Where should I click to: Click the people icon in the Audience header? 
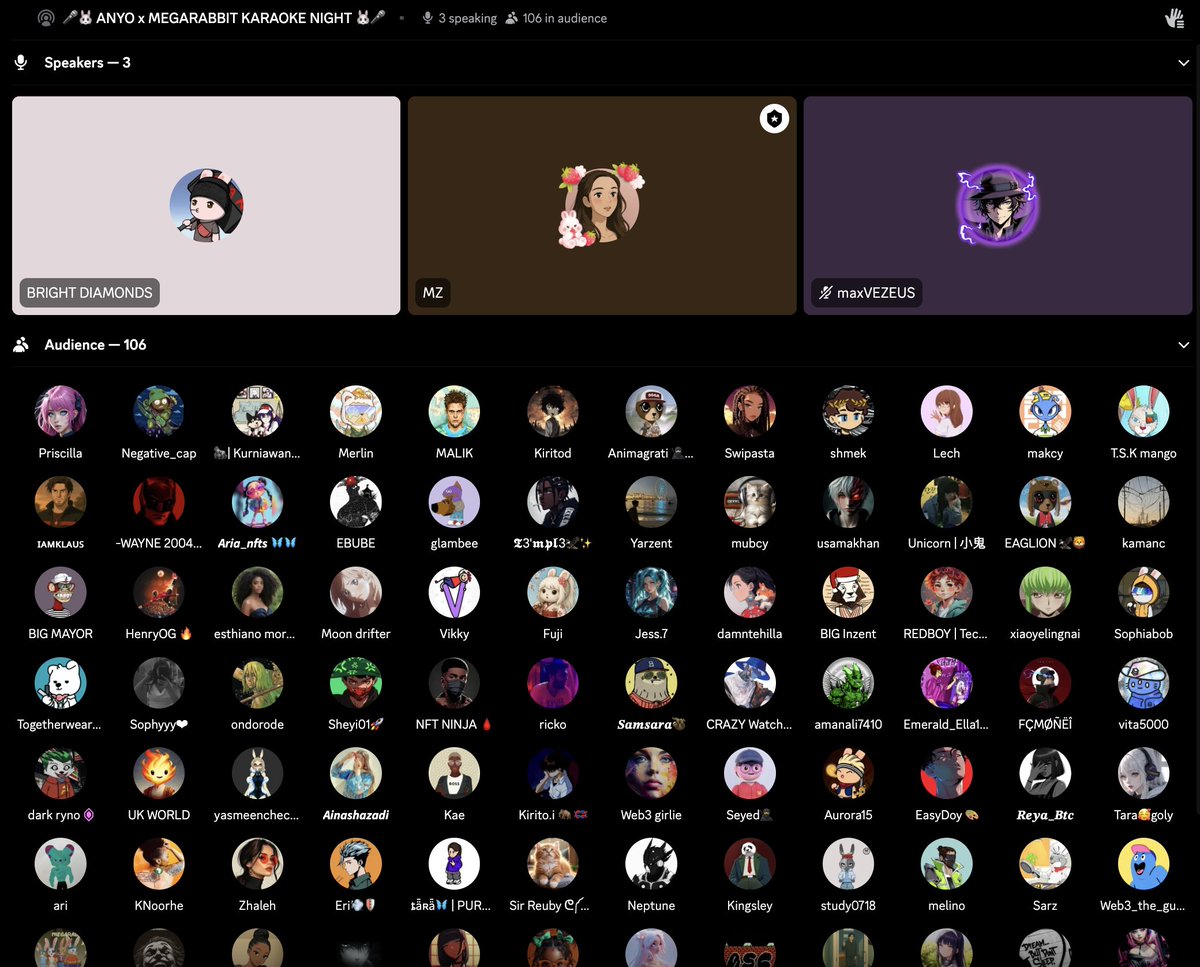point(21,344)
